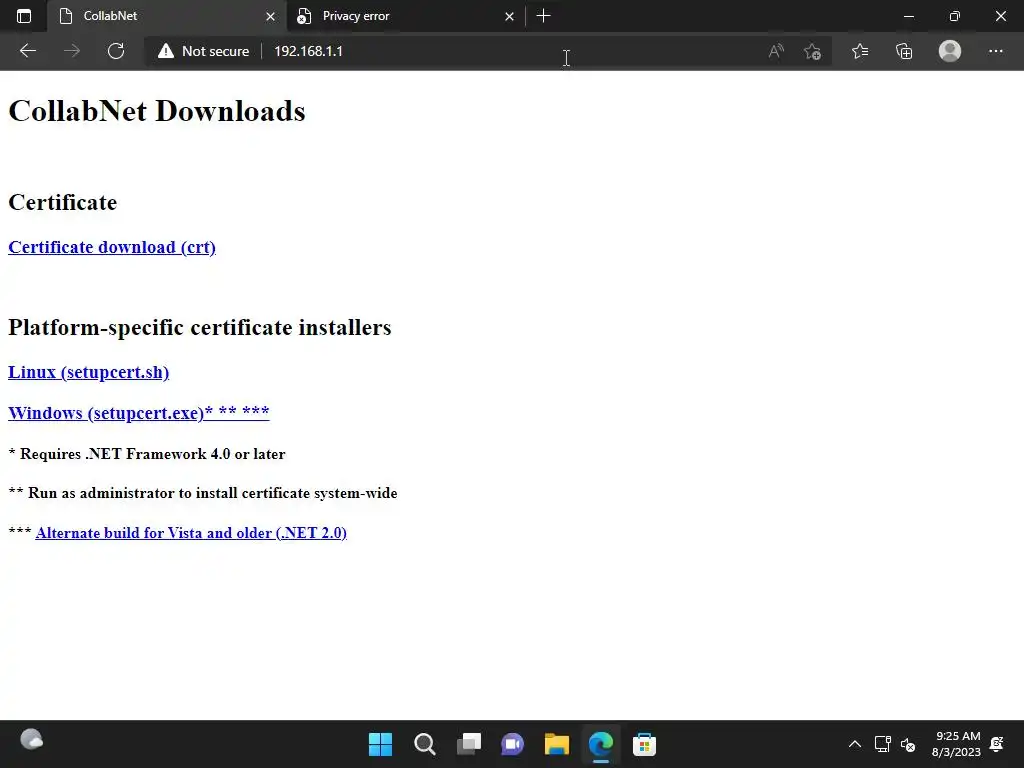
Task: Open the Windows Start menu
Action: click(x=380, y=744)
